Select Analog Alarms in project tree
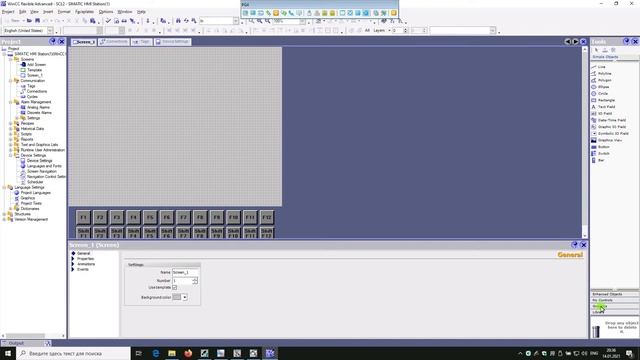The height and width of the screenshot is (360, 640). pyautogui.click(x=38, y=107)
